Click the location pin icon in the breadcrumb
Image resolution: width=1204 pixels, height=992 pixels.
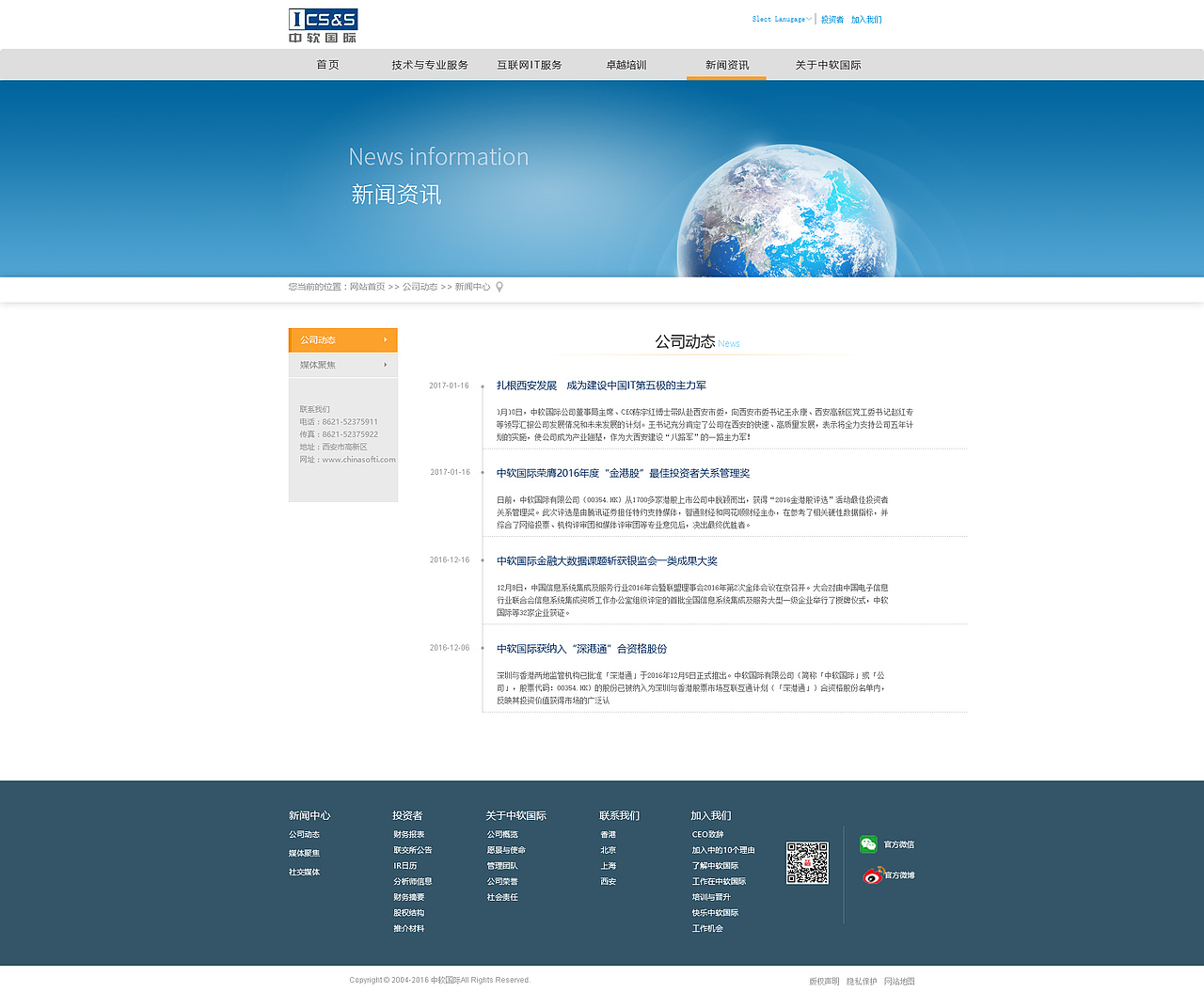point(498,287)
